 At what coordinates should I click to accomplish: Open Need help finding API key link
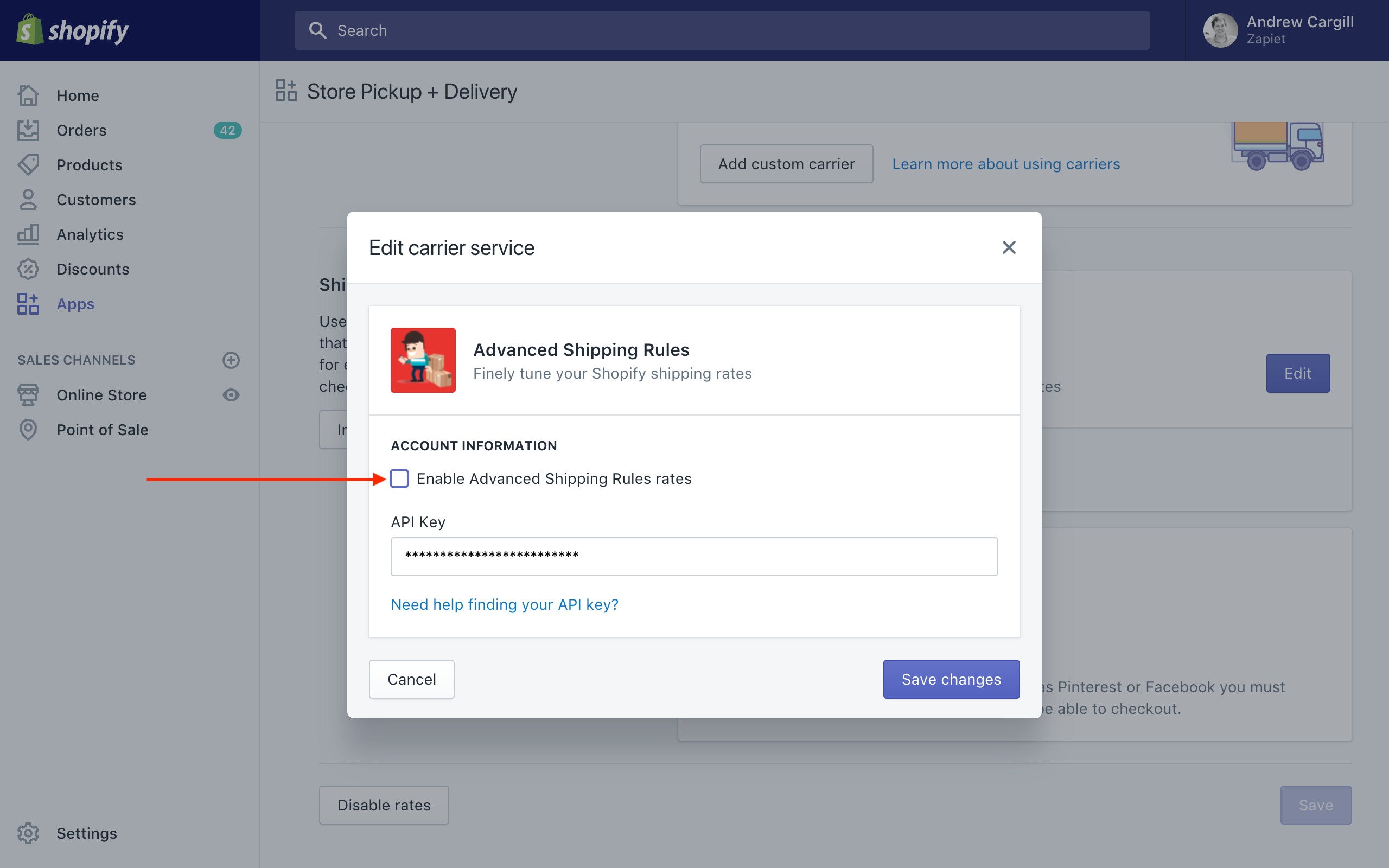(505, 604)
